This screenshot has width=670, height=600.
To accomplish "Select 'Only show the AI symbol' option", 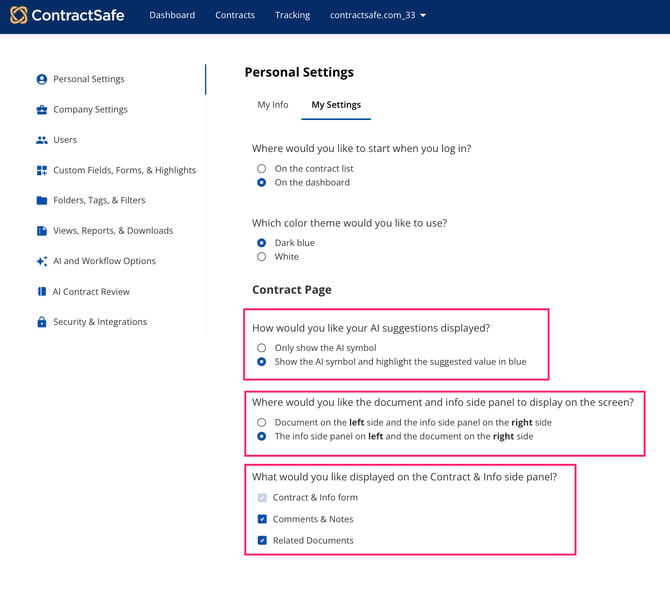I will (262, 348).
